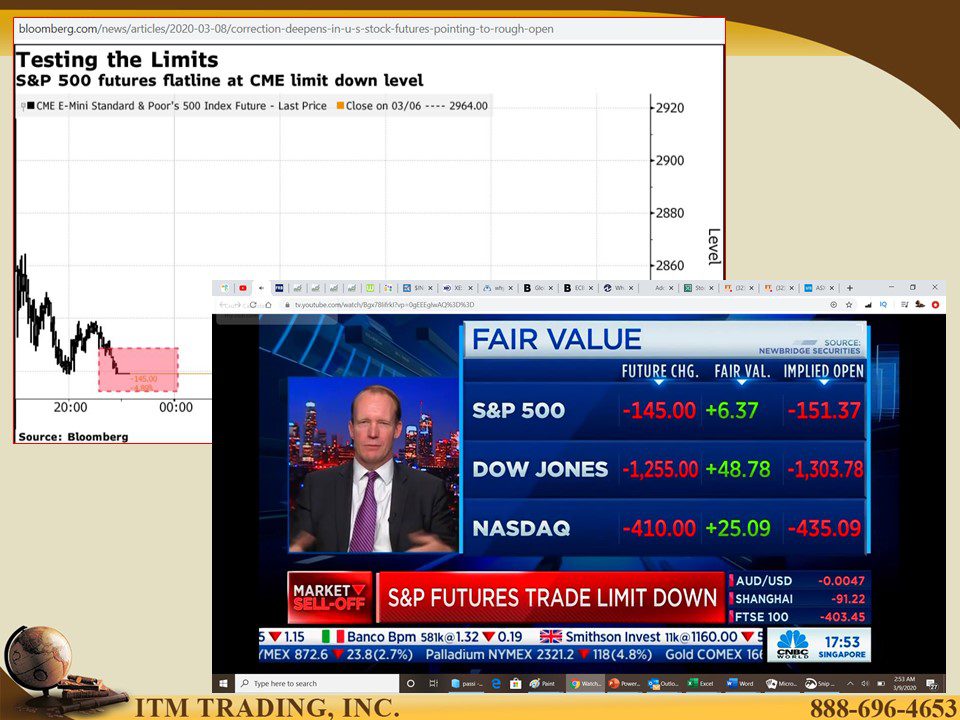This screenshot has width=960, height=720.
Task: Close the '$IN' browser tab
Action: 430,288
